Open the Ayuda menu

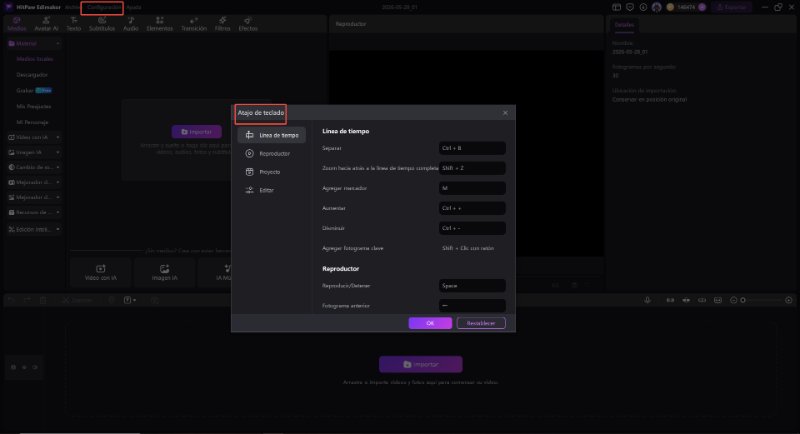pyautogui.click(x=134, y=8)
